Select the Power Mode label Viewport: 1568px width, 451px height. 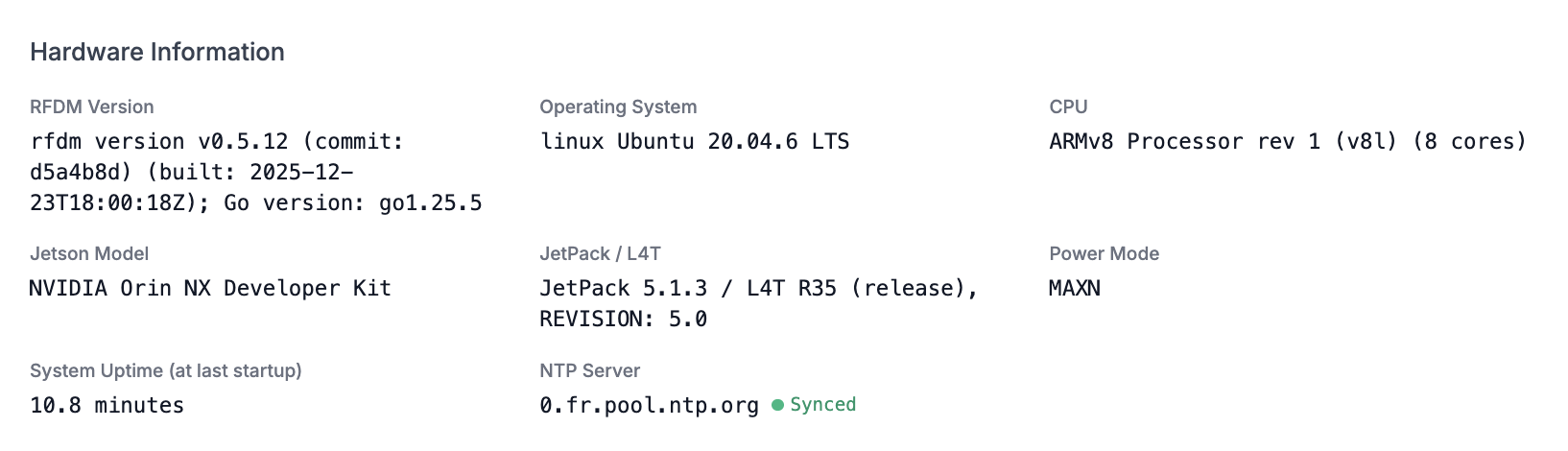[1104, 253]
